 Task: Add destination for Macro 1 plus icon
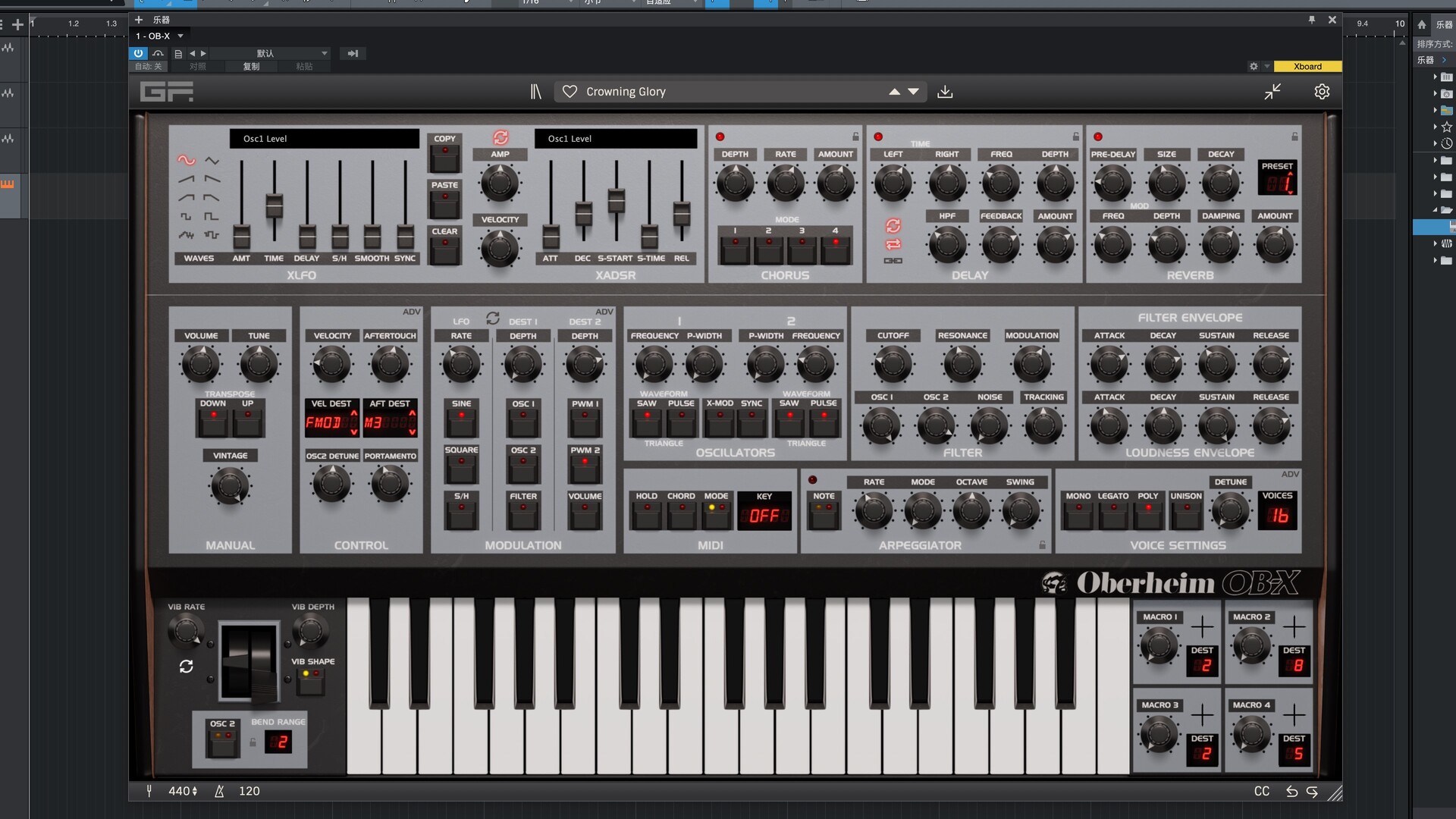[1202, 627]
